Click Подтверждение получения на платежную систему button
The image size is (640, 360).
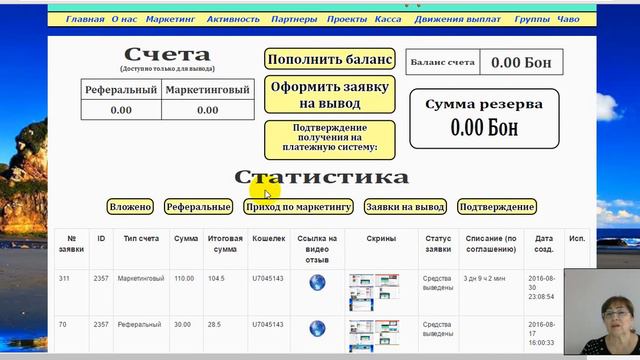coord(329,140)
